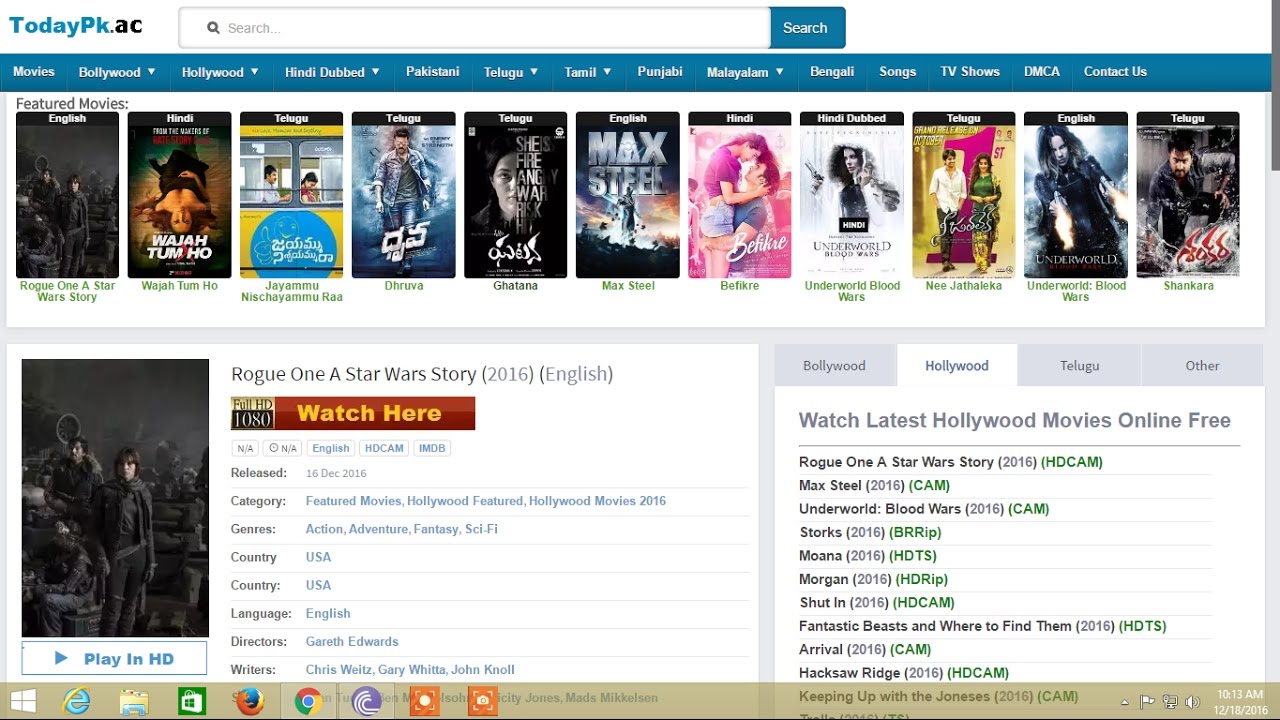Screen dimensions: 1280x720
Task: Open the Punjabi navbar item
Action: click(x=660, y=72)
